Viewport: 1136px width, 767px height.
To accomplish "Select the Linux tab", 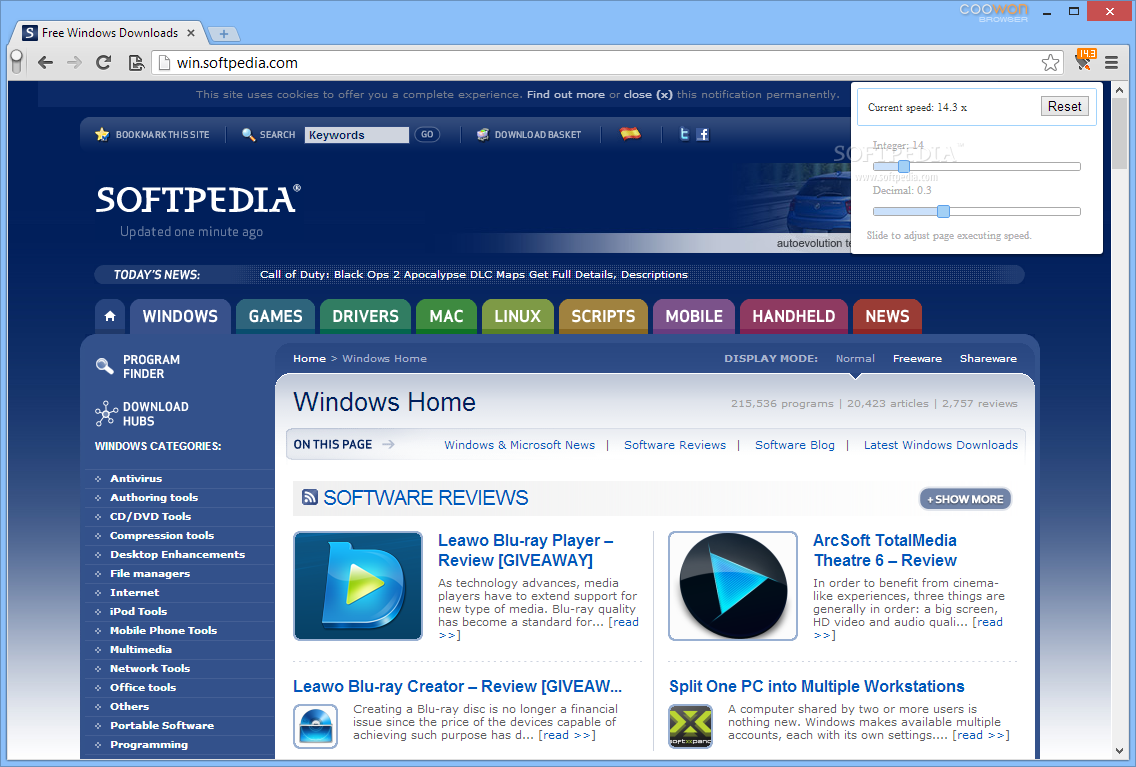I will [517, 317].
